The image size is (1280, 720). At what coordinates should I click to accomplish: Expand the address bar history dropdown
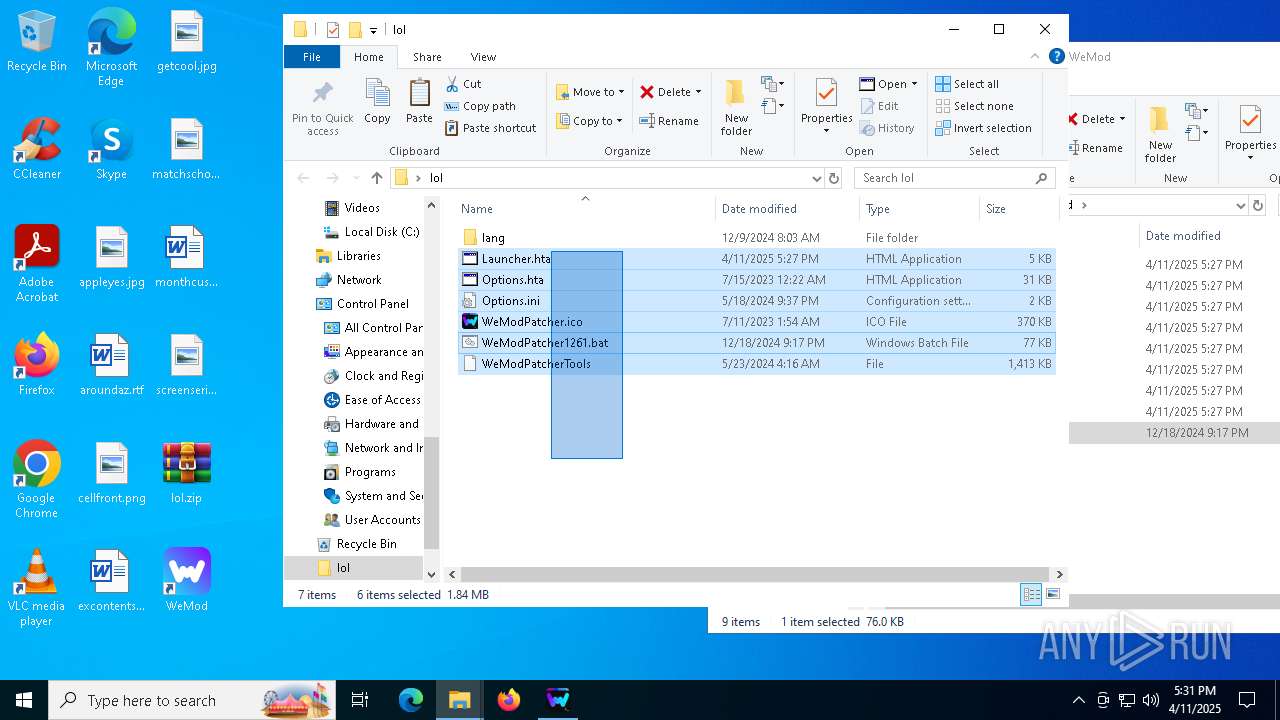click(x=816, y=178)
